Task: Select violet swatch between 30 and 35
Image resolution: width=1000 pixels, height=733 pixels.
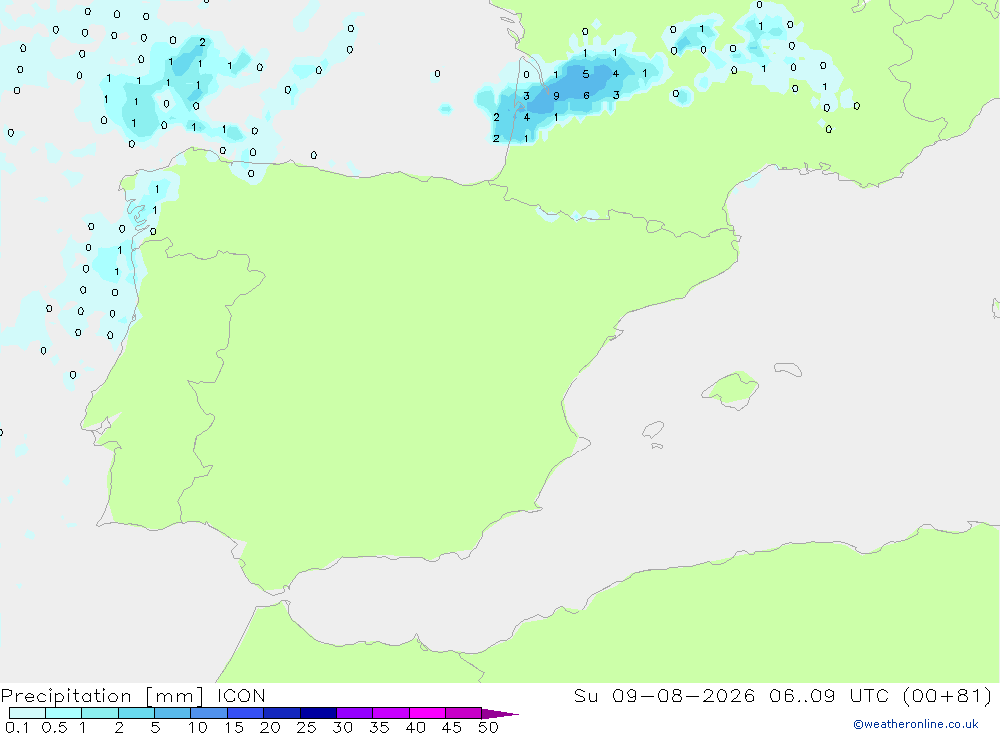Action: tap(355, 713)
